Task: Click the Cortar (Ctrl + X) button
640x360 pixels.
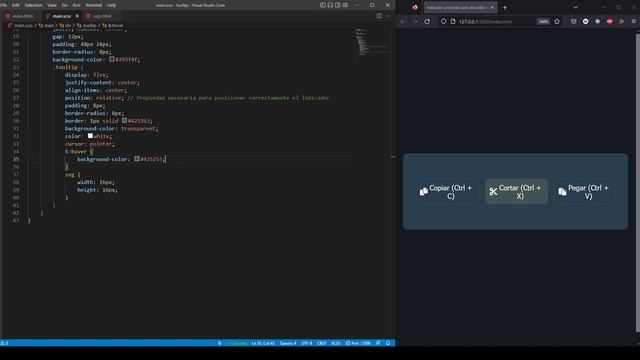Action: [x=516, y=191]
